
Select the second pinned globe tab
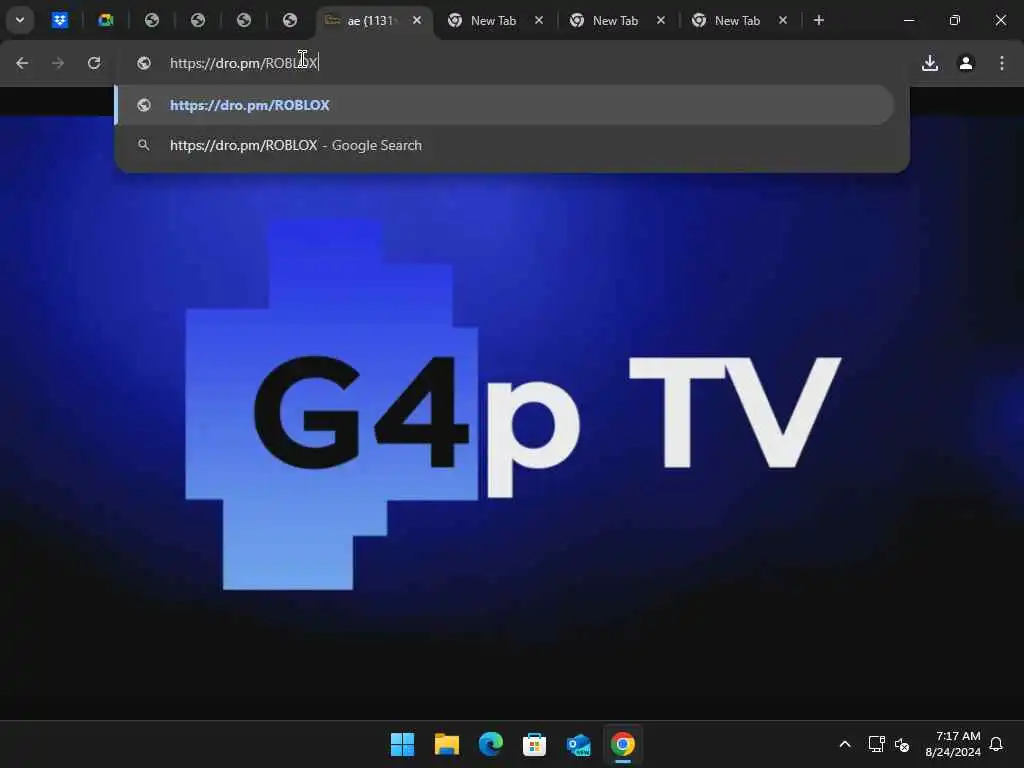[x=198, y=20]
